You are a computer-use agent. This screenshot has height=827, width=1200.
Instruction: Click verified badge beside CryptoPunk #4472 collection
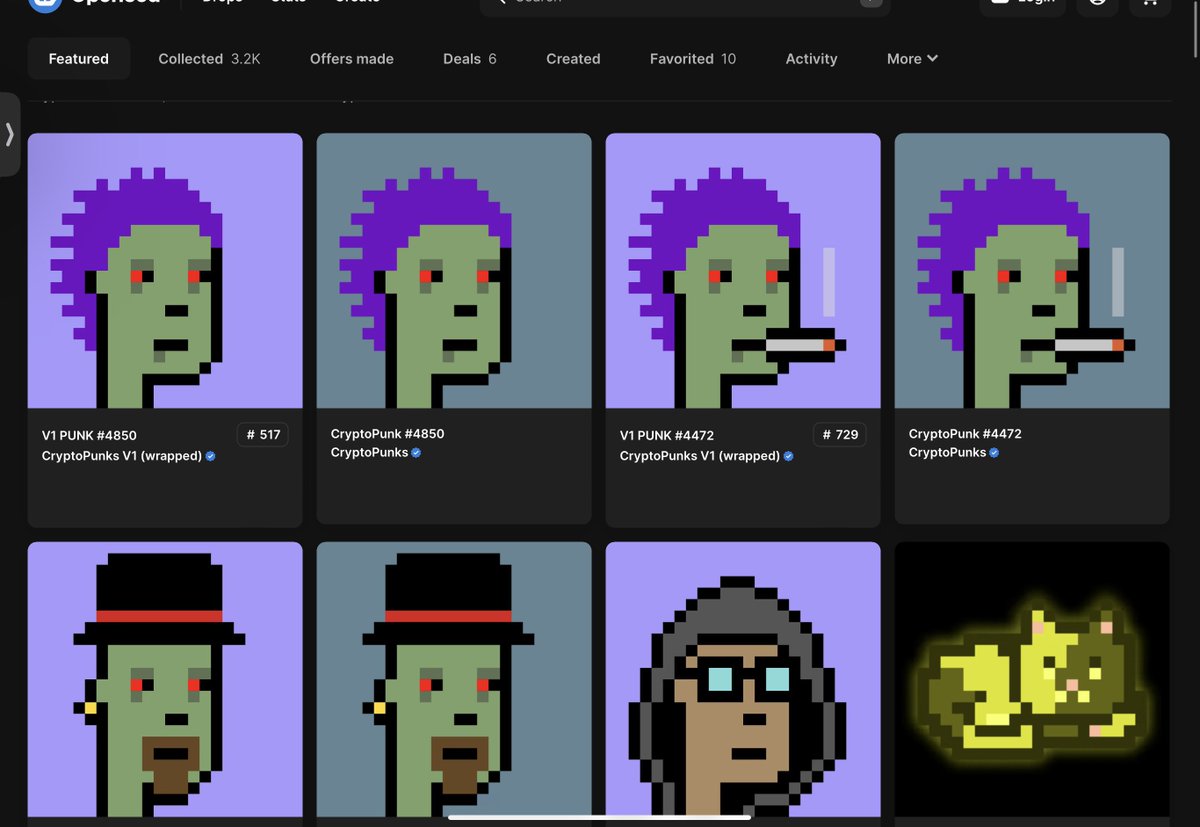click(x=994, y=453)
